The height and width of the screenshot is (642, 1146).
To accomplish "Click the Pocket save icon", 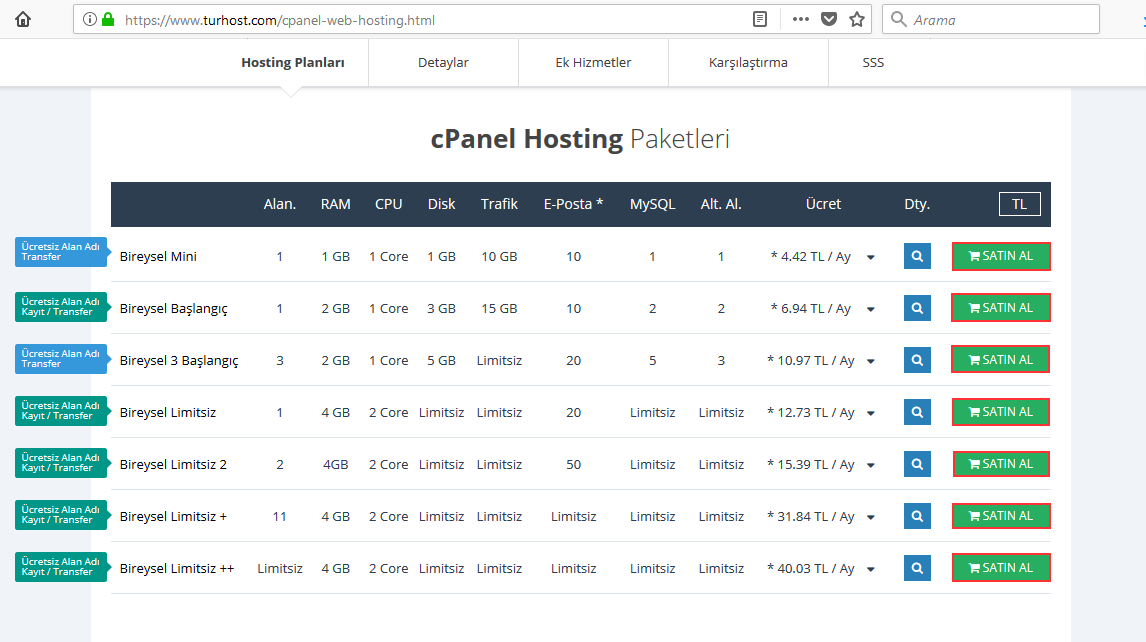I will pyautogui.click(x=828, y=19).
